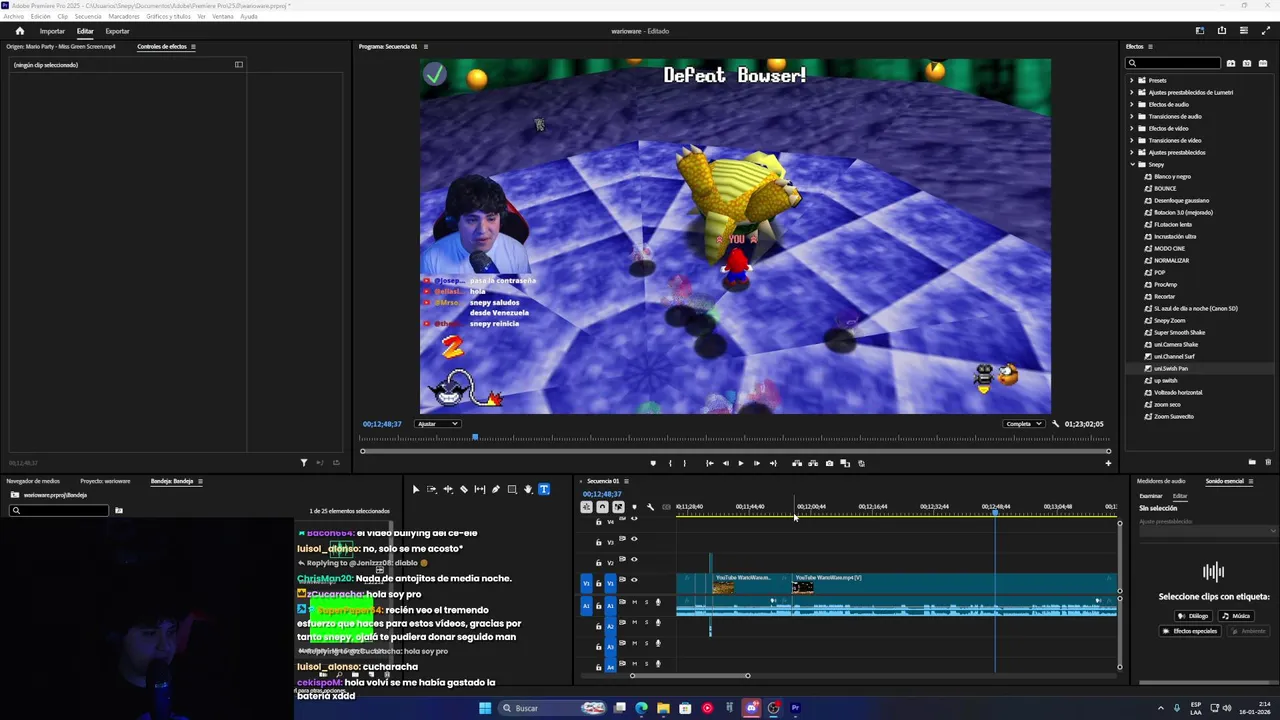Collapse the Snepy presets folder

pyautogui.click(x=1132, y=164)
